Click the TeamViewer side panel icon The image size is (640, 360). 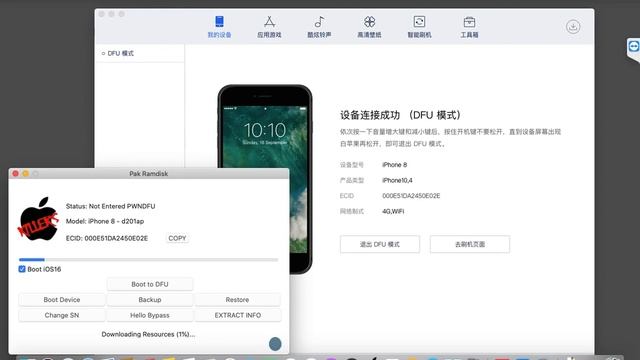633,46
